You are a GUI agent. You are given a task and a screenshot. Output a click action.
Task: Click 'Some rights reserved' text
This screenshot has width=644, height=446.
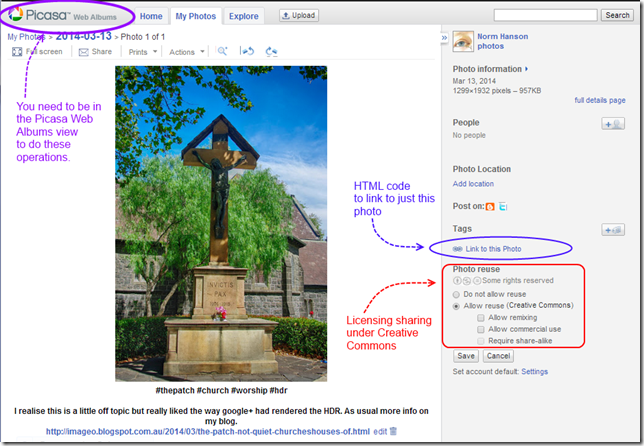pos(518,281)
